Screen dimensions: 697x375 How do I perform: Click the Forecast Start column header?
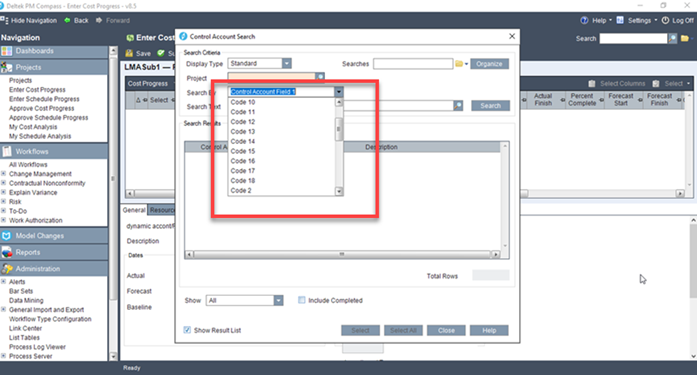click(x=621, y=100)
